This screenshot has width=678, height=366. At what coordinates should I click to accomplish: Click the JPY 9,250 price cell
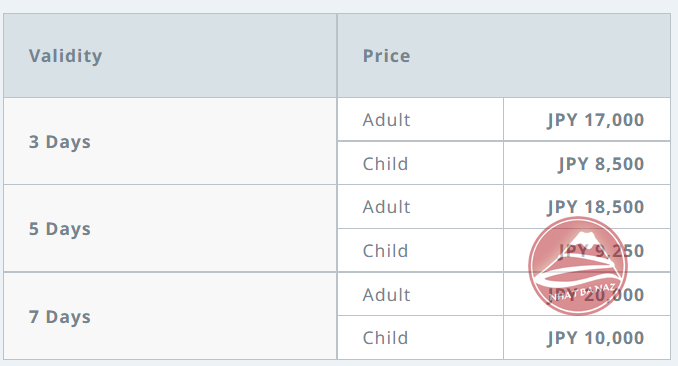pos(587,250)
